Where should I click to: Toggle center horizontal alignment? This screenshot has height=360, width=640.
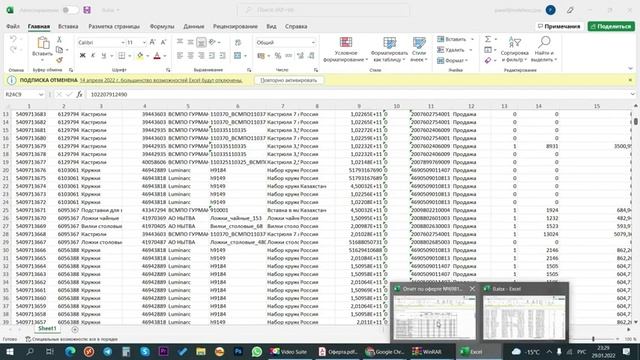click(x=191, y=56)
